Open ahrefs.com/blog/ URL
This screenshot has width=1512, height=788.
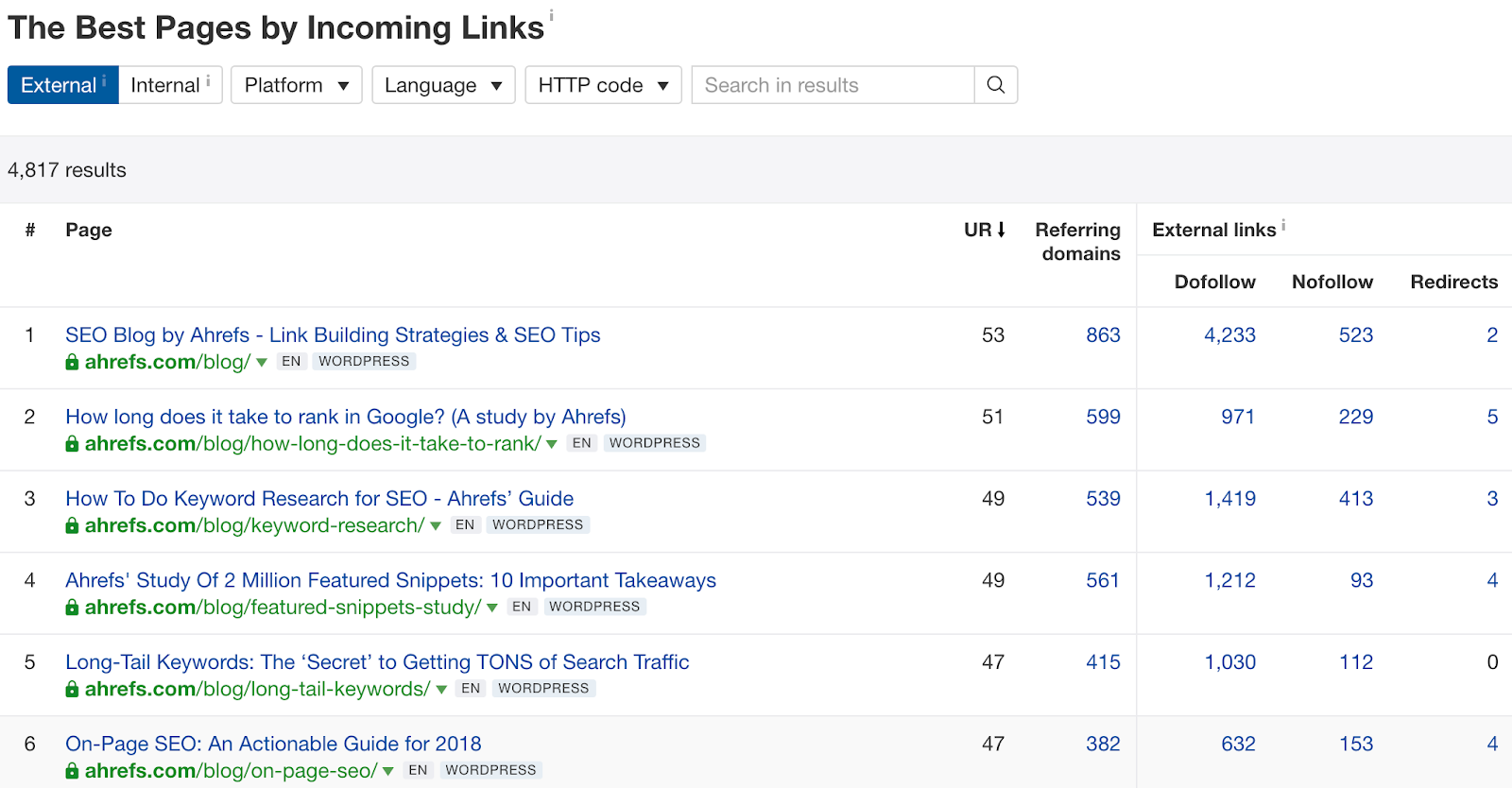(x=168, y=362)
